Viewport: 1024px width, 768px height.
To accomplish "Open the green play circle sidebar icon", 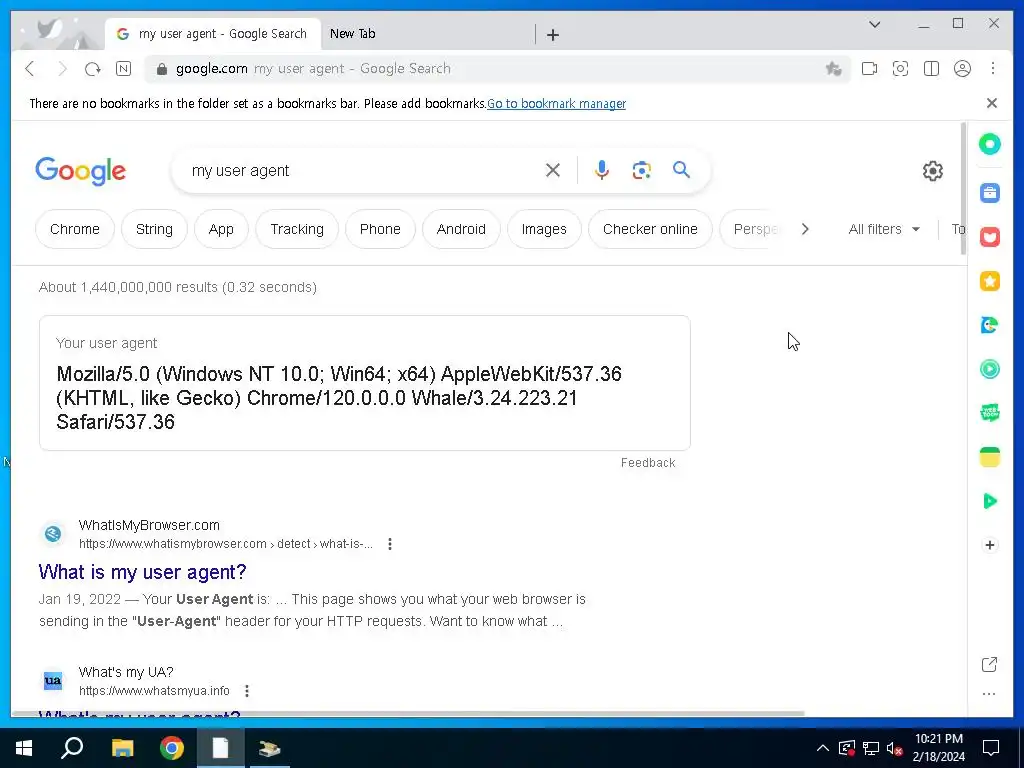I will click(989, 369).
